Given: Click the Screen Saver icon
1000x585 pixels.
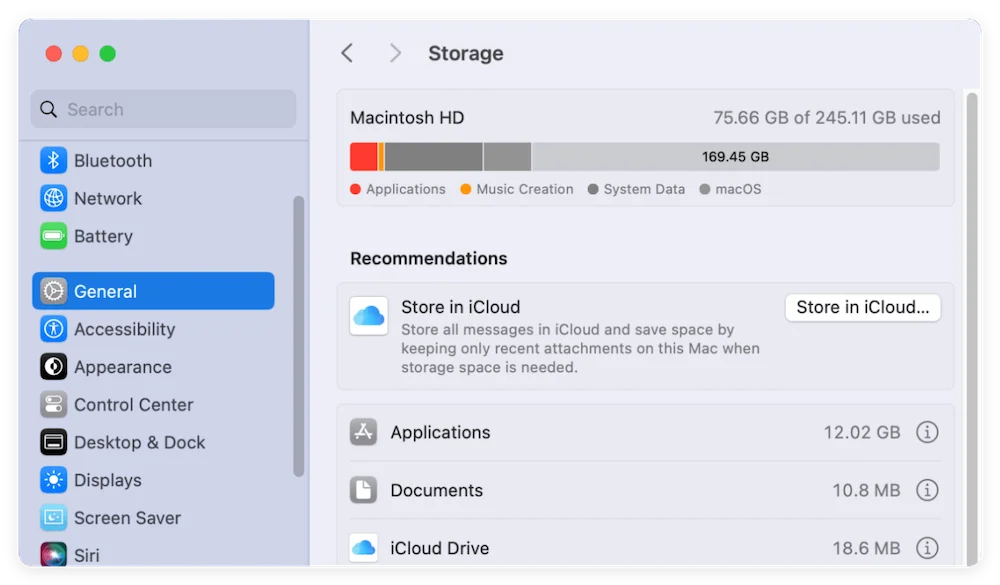Looking at the screenshot, I should (54, 517).
